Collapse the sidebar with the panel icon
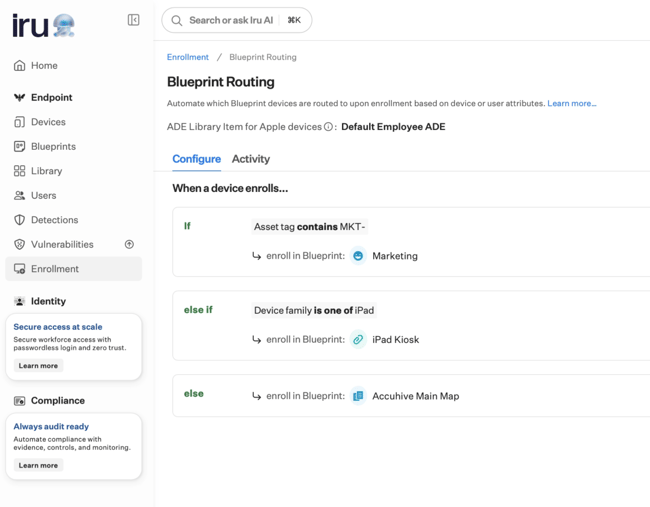 point(133,20)
